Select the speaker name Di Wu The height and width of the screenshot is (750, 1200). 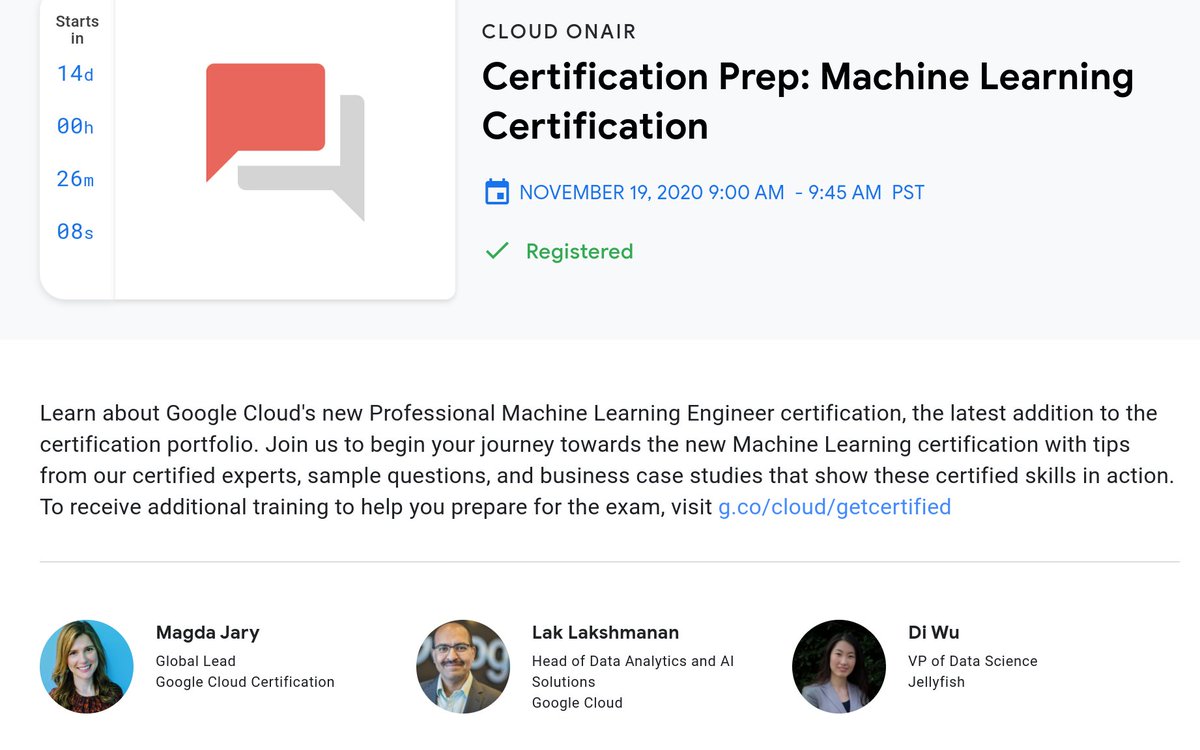point(933,632)
